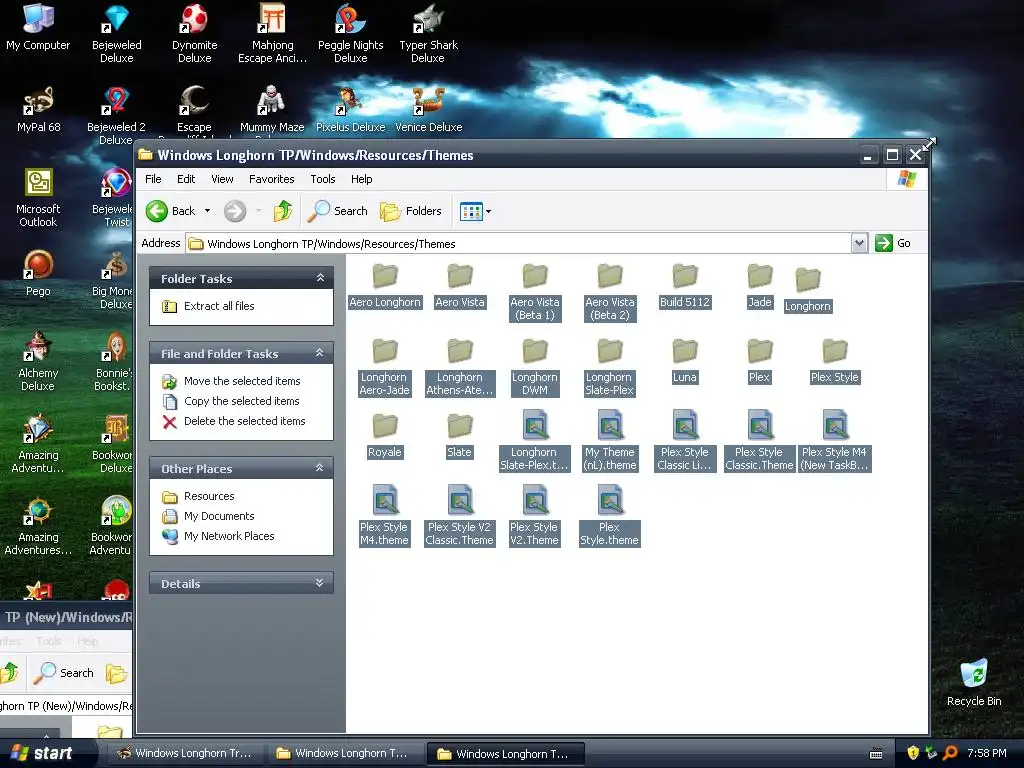1024x768 pixels.
Task: Expand the Details panel
Action: click(320, 583)
